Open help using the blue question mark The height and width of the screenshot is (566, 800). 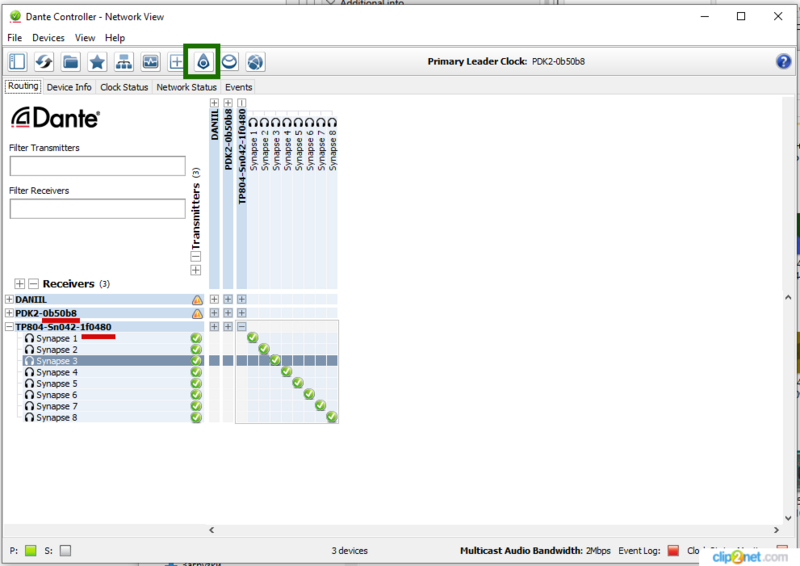[x=783, y=62]
